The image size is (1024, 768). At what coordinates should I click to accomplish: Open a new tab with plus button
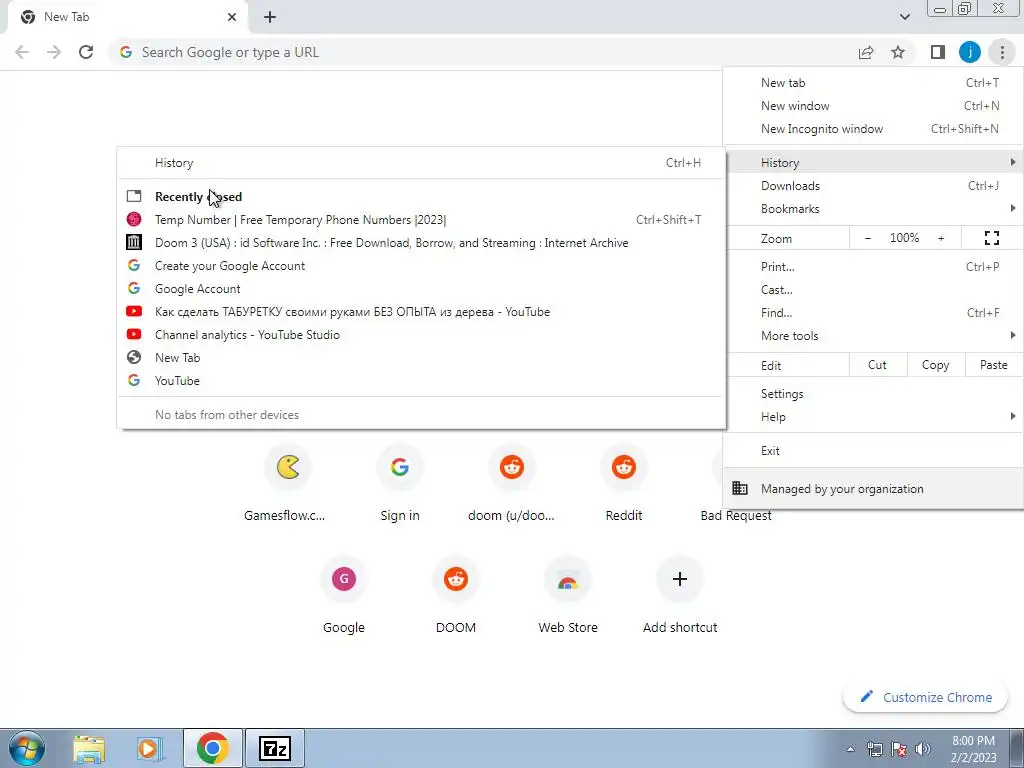pyautogui.click(x=270, y=18)
